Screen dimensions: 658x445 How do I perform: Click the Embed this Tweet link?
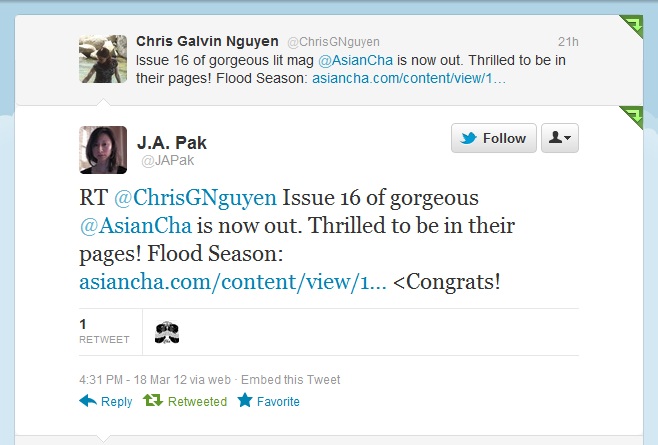point(290,380)
